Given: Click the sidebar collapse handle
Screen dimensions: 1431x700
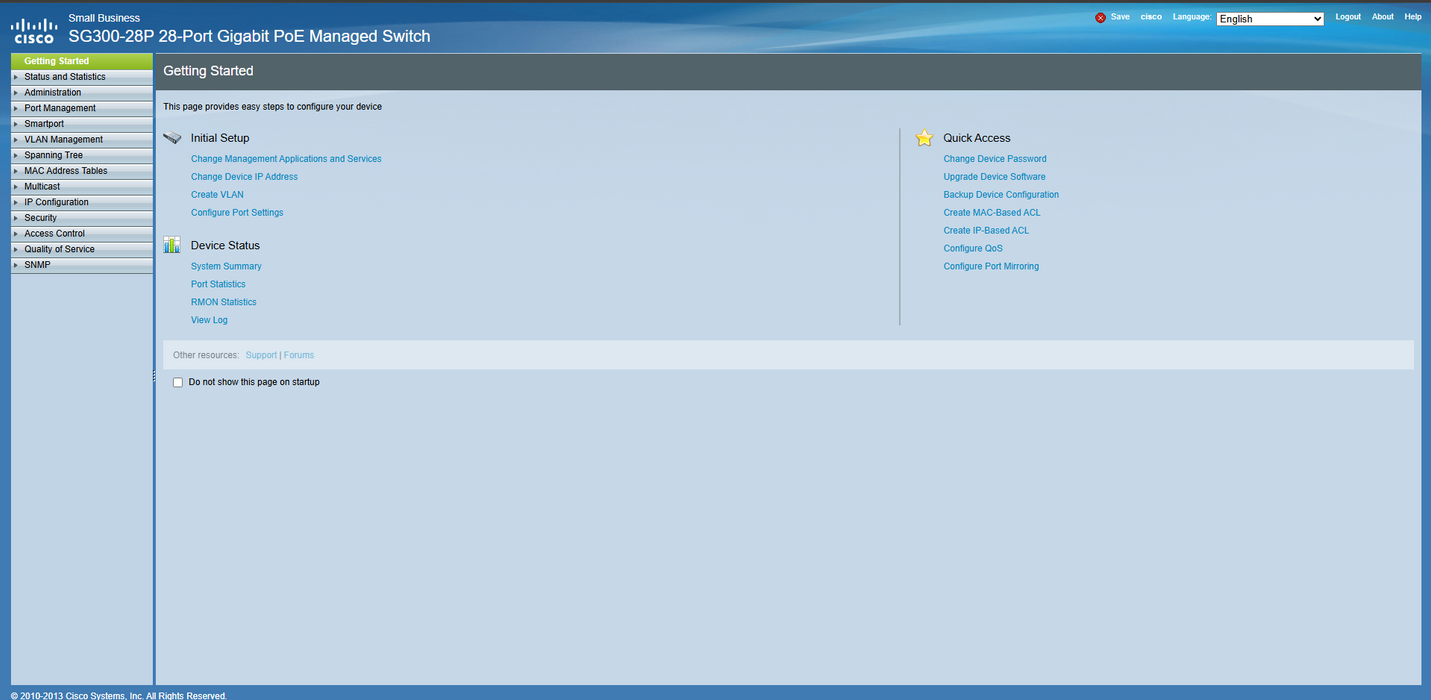Looking at the screenshot, I should point(154,375).
